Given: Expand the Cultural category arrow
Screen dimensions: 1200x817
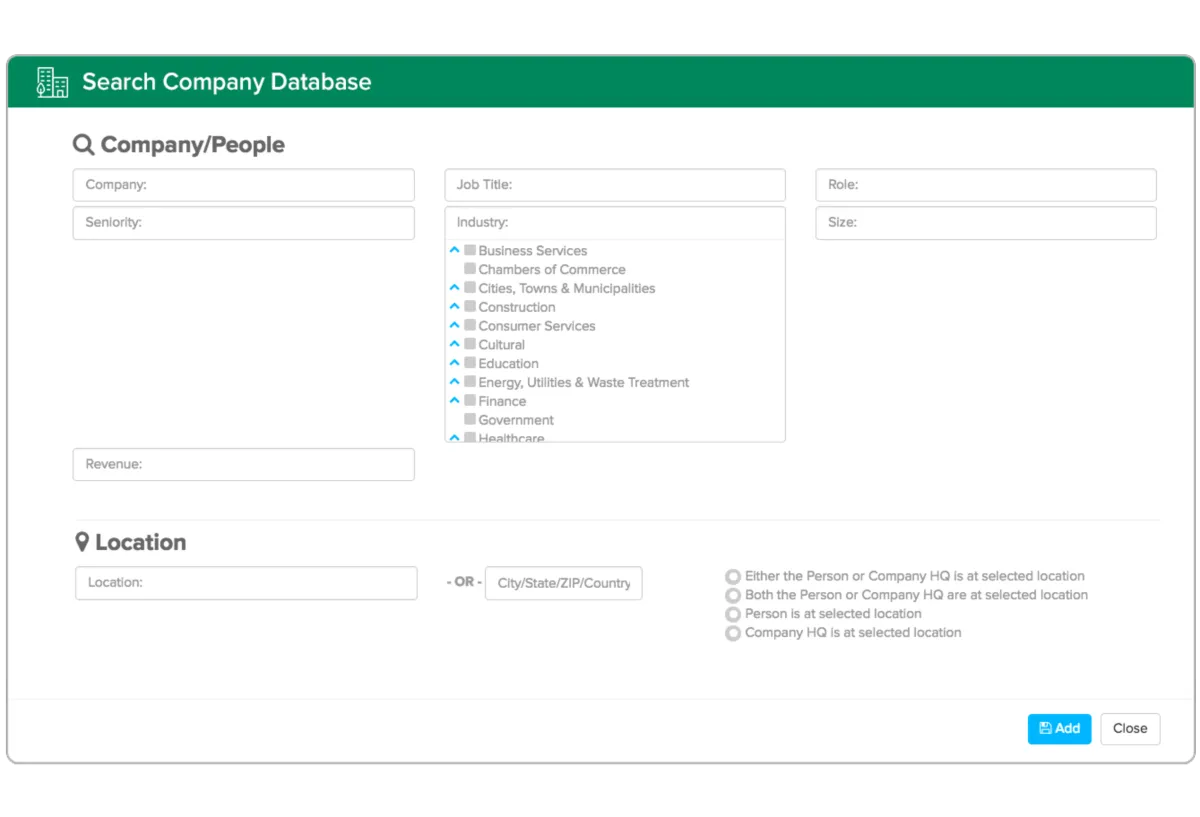Looking at the screenshot, I should click(455, 344).
